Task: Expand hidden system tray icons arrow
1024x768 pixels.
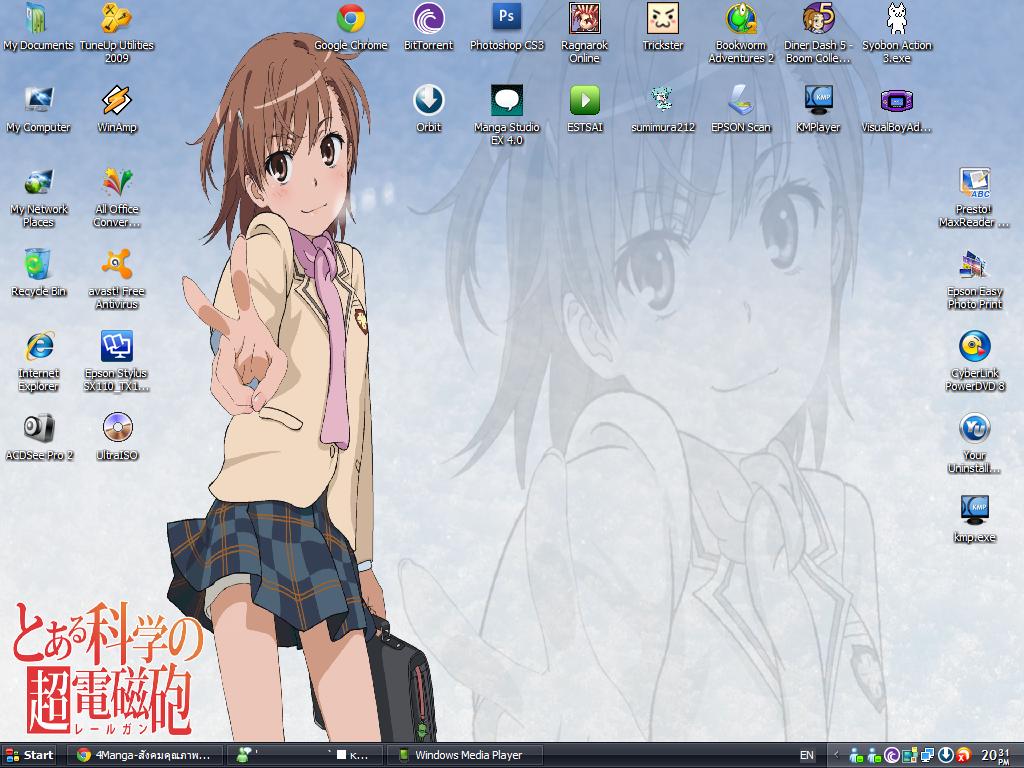Action: click(x=837, y=755)
